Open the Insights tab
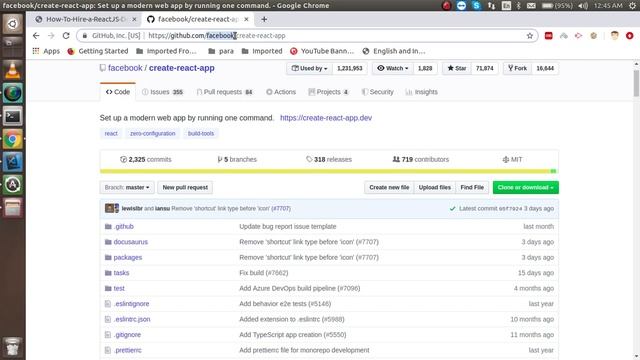Image resolution: width=640 pixels, height=360 pixels. point(422,92)
